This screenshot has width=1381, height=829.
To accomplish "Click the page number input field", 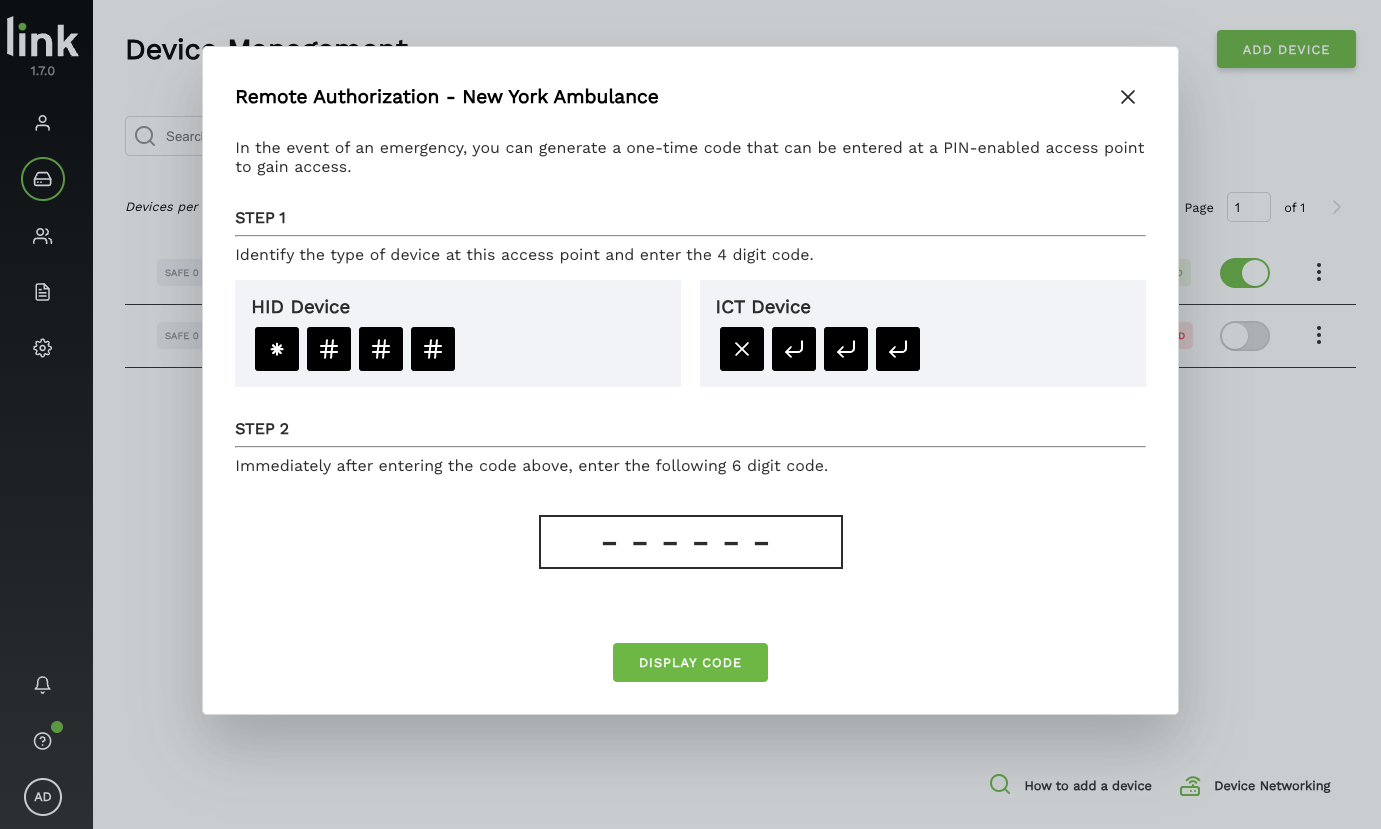I will [x=1248, y=207].
